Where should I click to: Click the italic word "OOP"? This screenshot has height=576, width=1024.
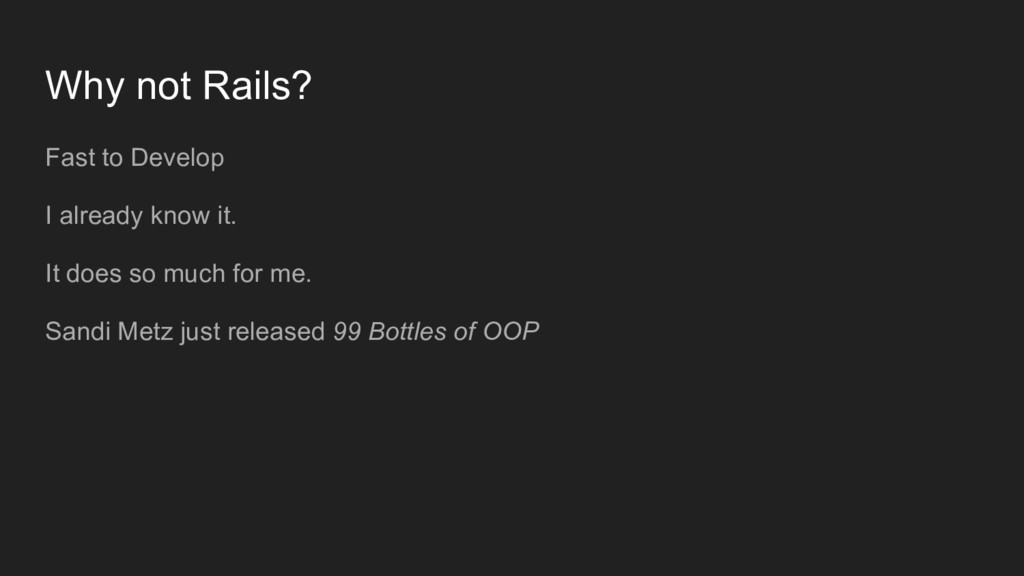coord(511,332)
